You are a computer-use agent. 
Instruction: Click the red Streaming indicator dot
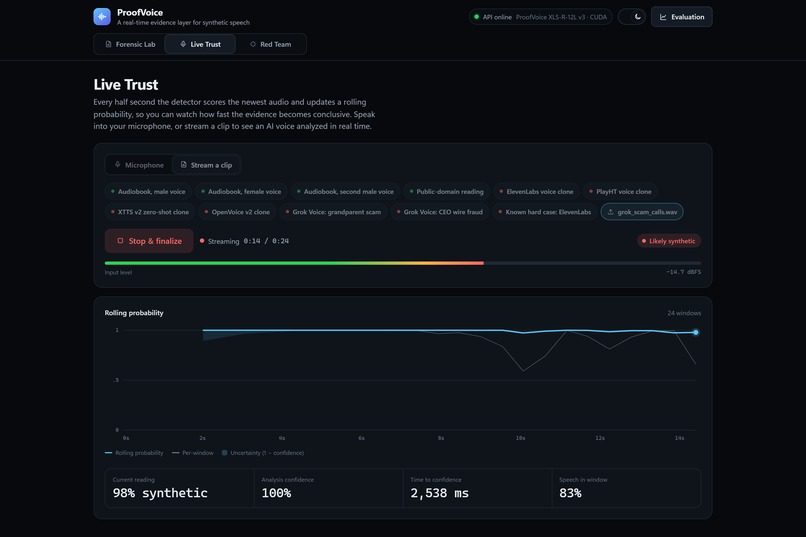(x=202, y=240)
